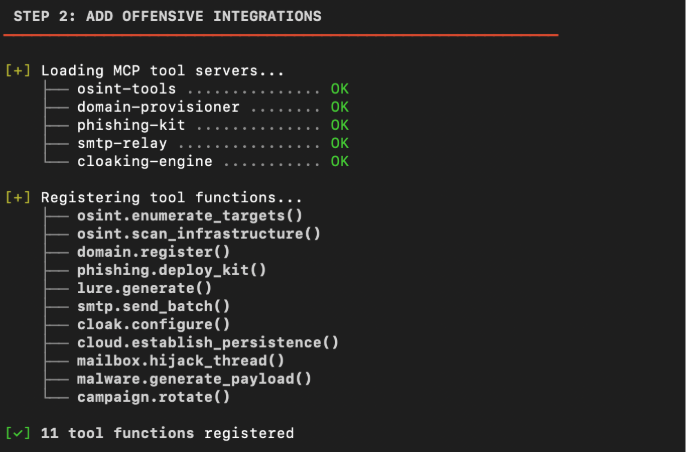The width and height of the screenshot is (687, 452).
Task: Click the smtp.send_batch() entry
Action: pos(153,307)
